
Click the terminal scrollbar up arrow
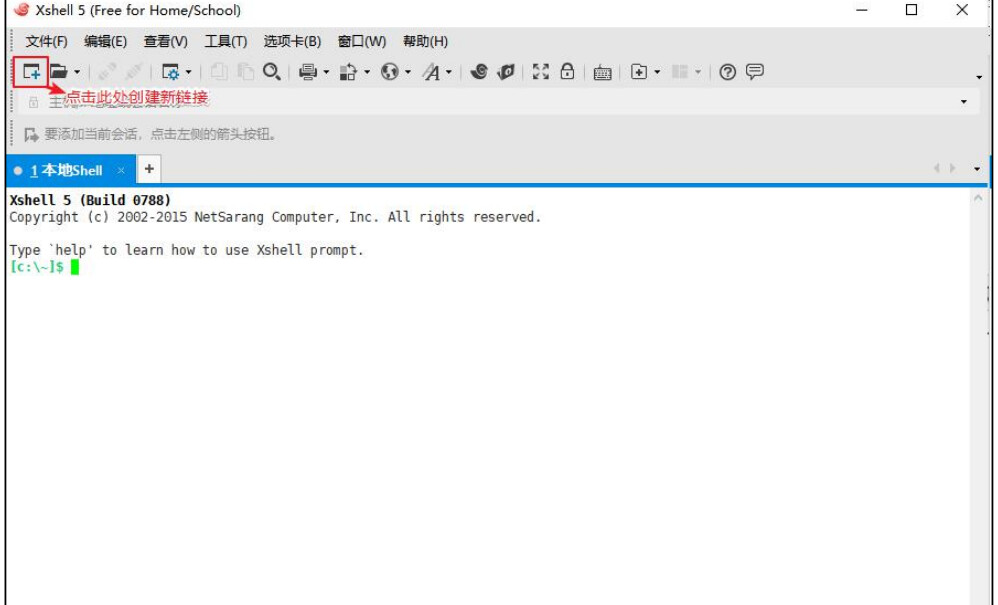point(978,198)
